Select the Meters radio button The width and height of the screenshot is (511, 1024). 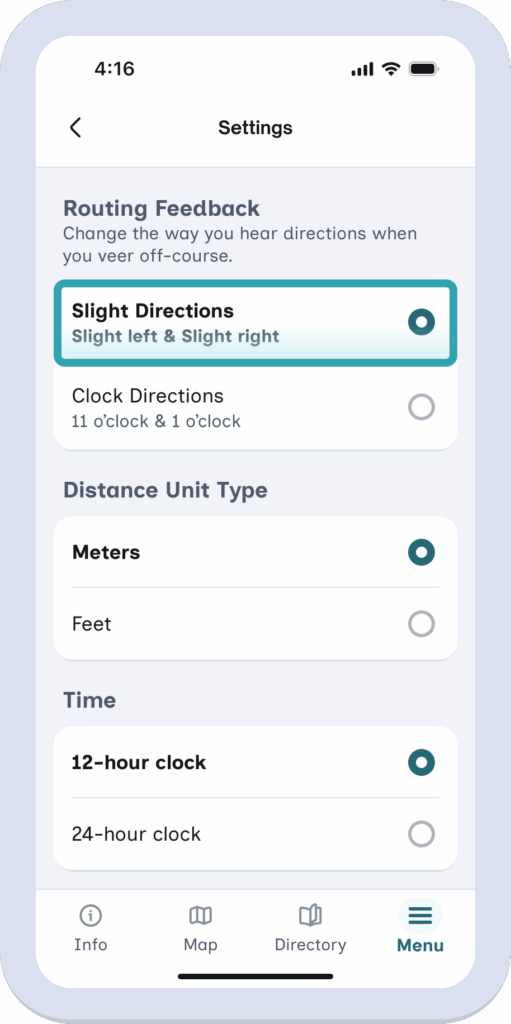(421, 552)
